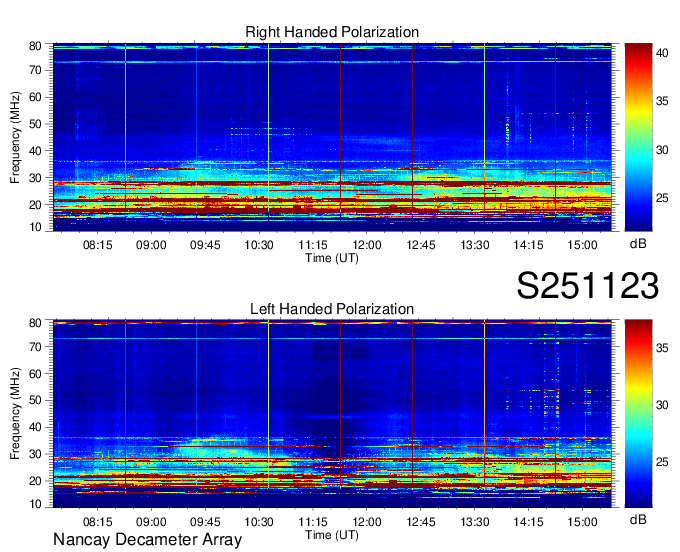Click "Time (UT)" label below upper plot

pos(332,257)
